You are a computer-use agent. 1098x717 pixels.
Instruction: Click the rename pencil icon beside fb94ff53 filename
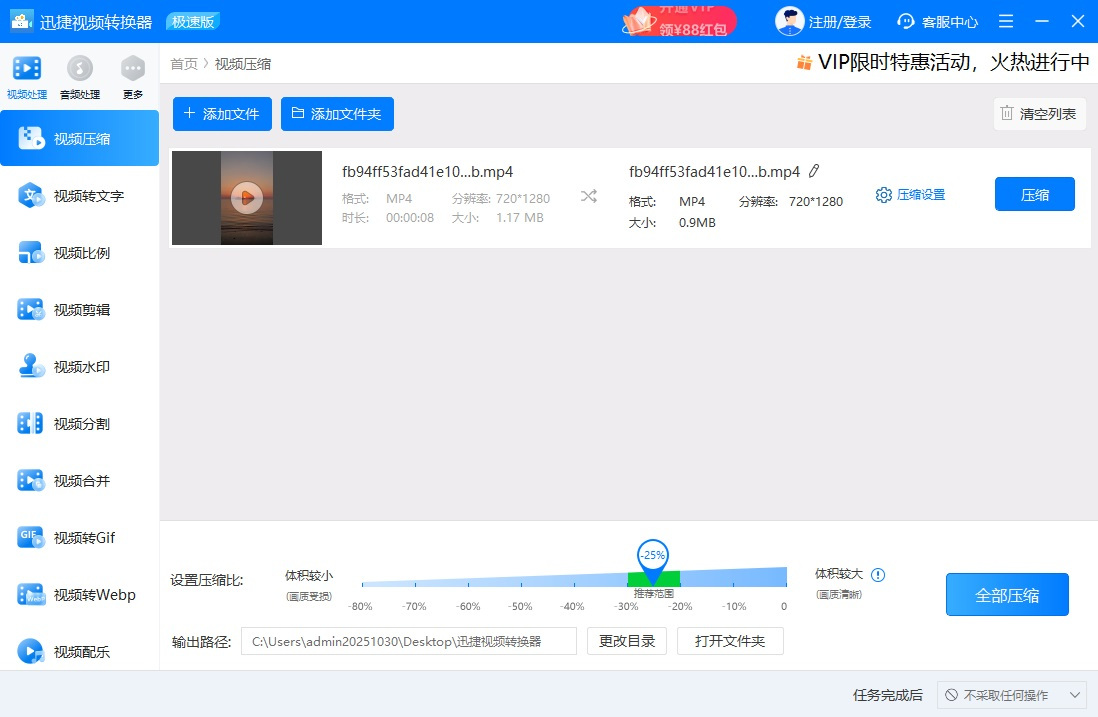coord(815,171)
